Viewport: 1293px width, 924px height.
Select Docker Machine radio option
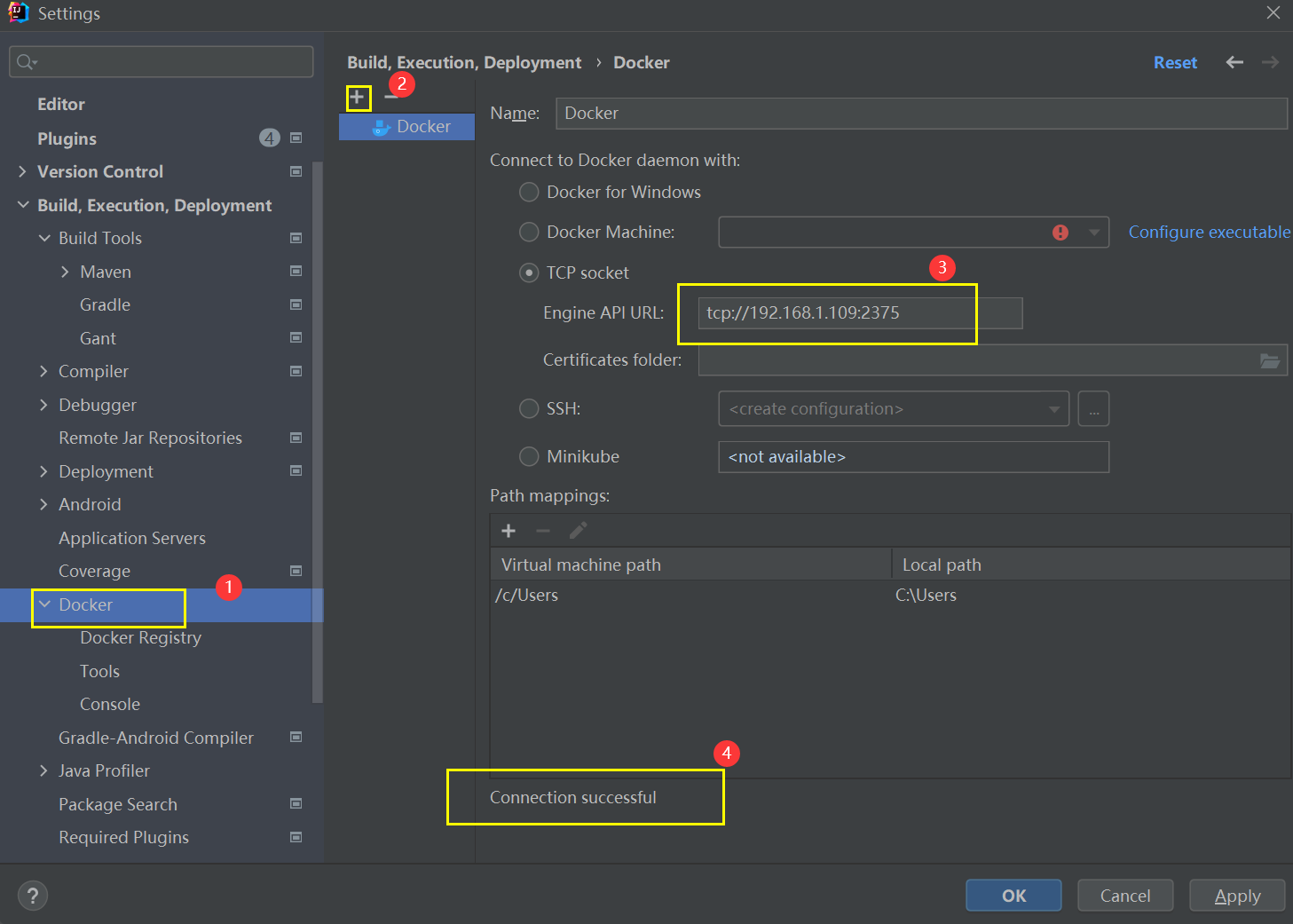point(529,232)
